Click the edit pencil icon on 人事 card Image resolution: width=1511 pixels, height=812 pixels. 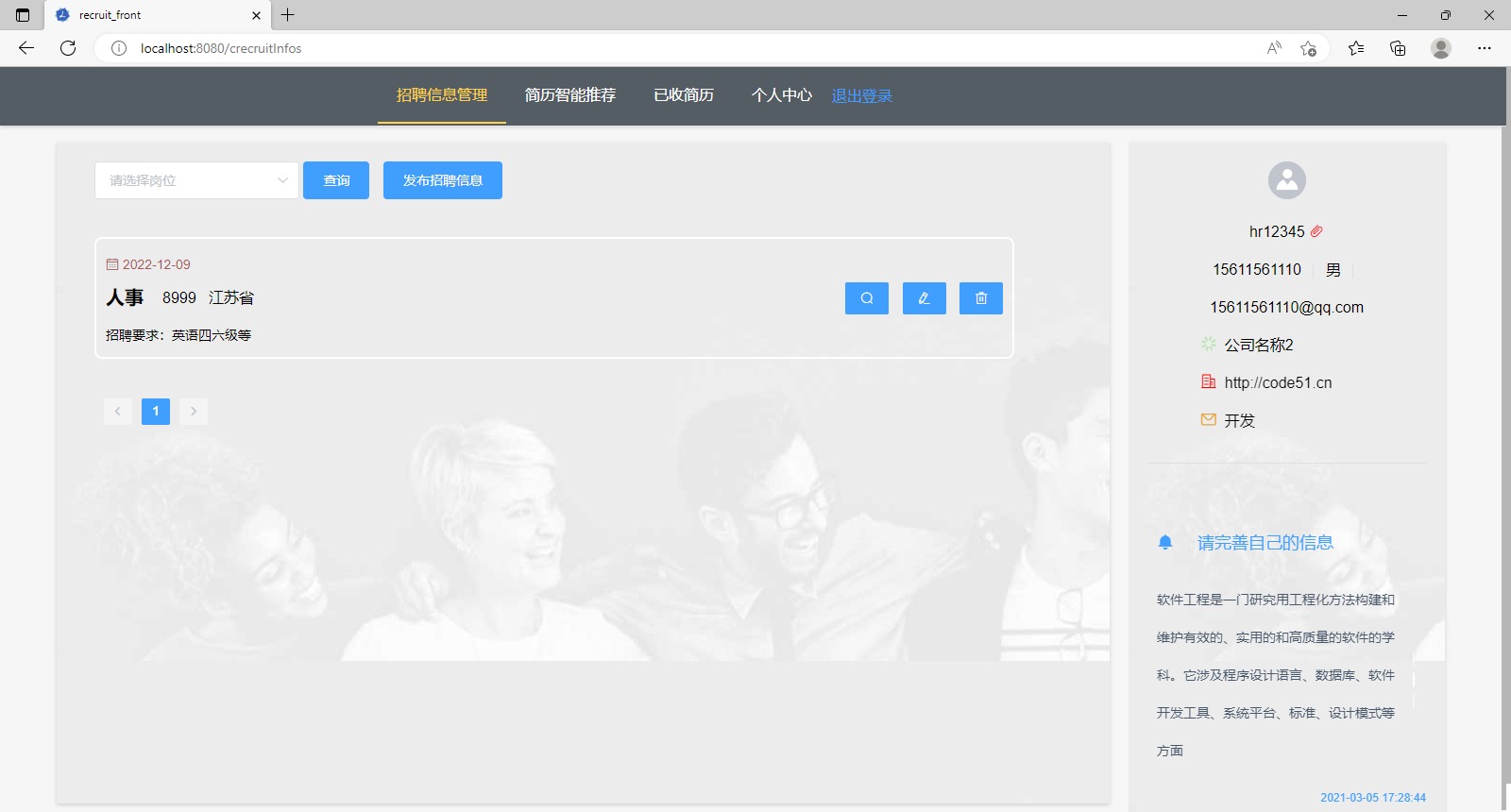click(x=924, y=298)
